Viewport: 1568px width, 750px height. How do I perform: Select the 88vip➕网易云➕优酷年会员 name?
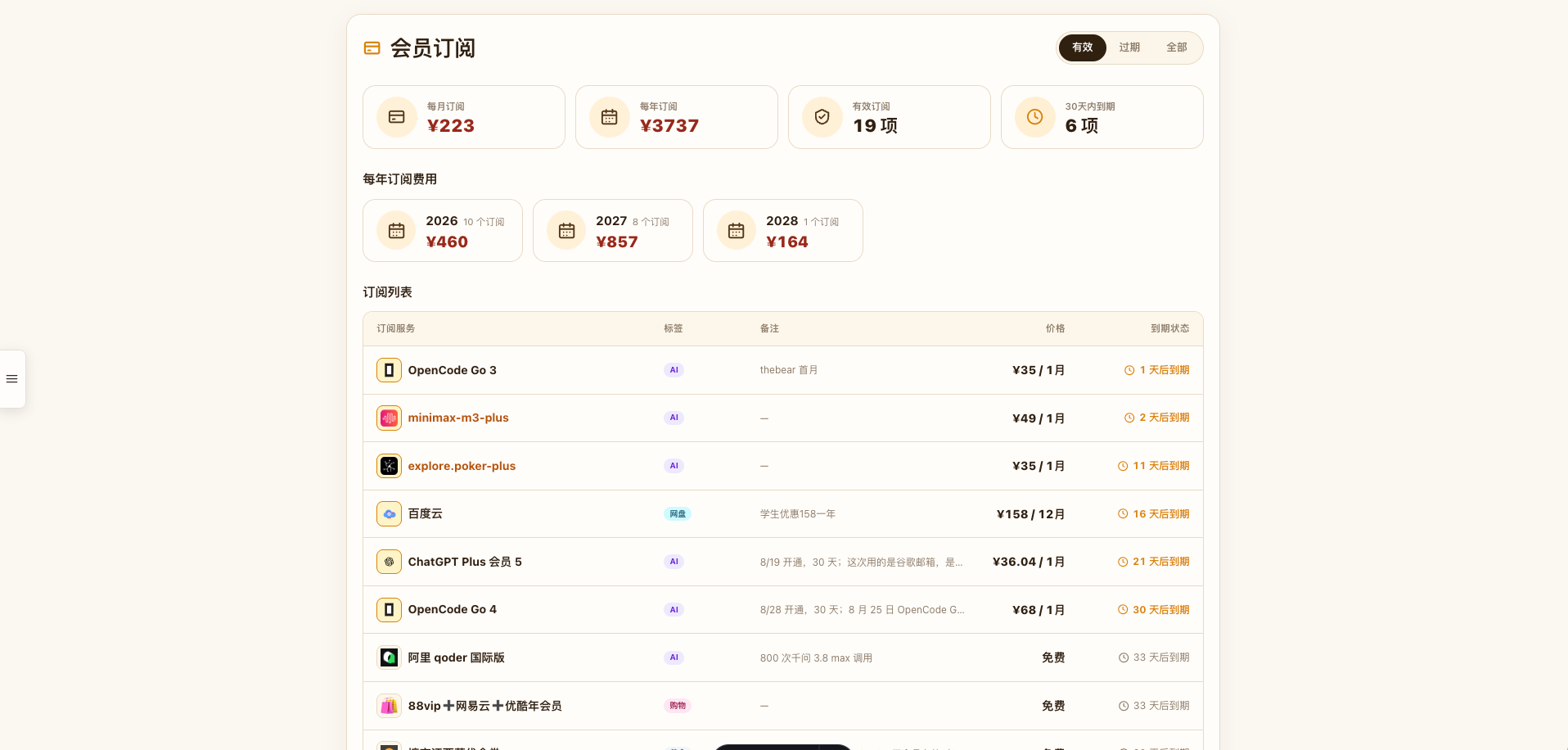coord(485,706)
